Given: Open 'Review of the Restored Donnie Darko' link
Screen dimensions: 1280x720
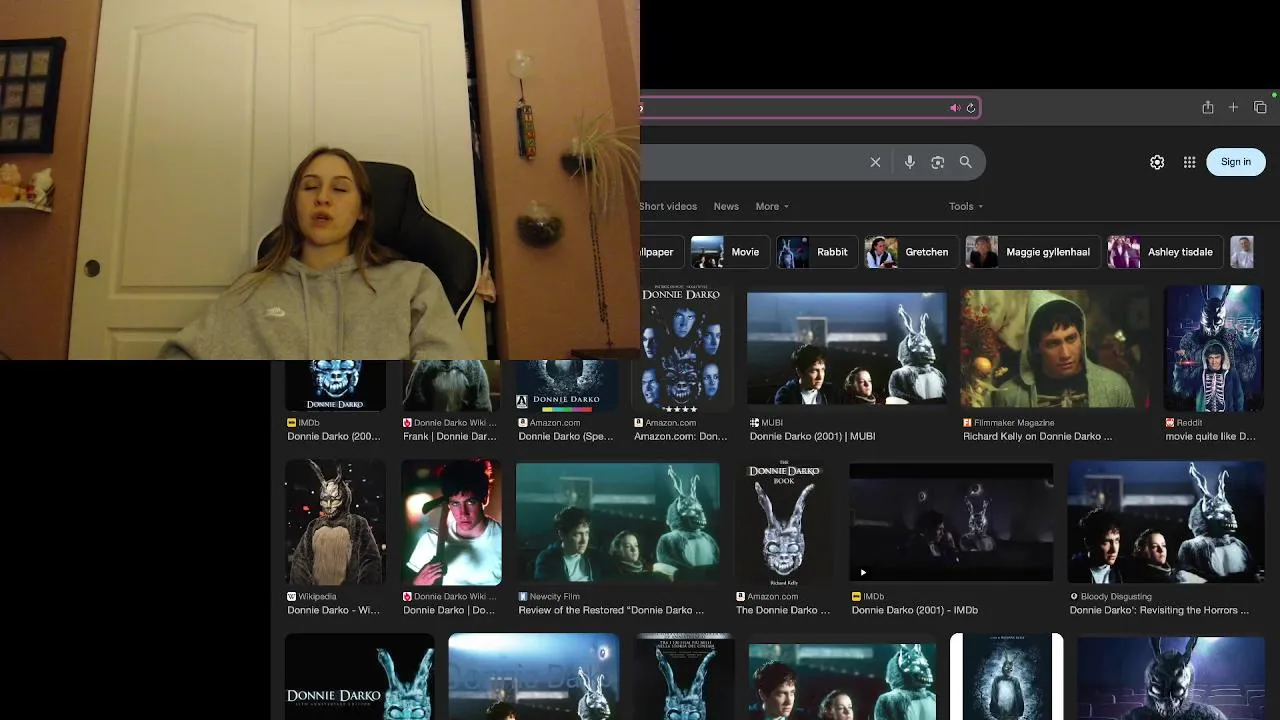Looking at the screenshot, I should 611,610.
